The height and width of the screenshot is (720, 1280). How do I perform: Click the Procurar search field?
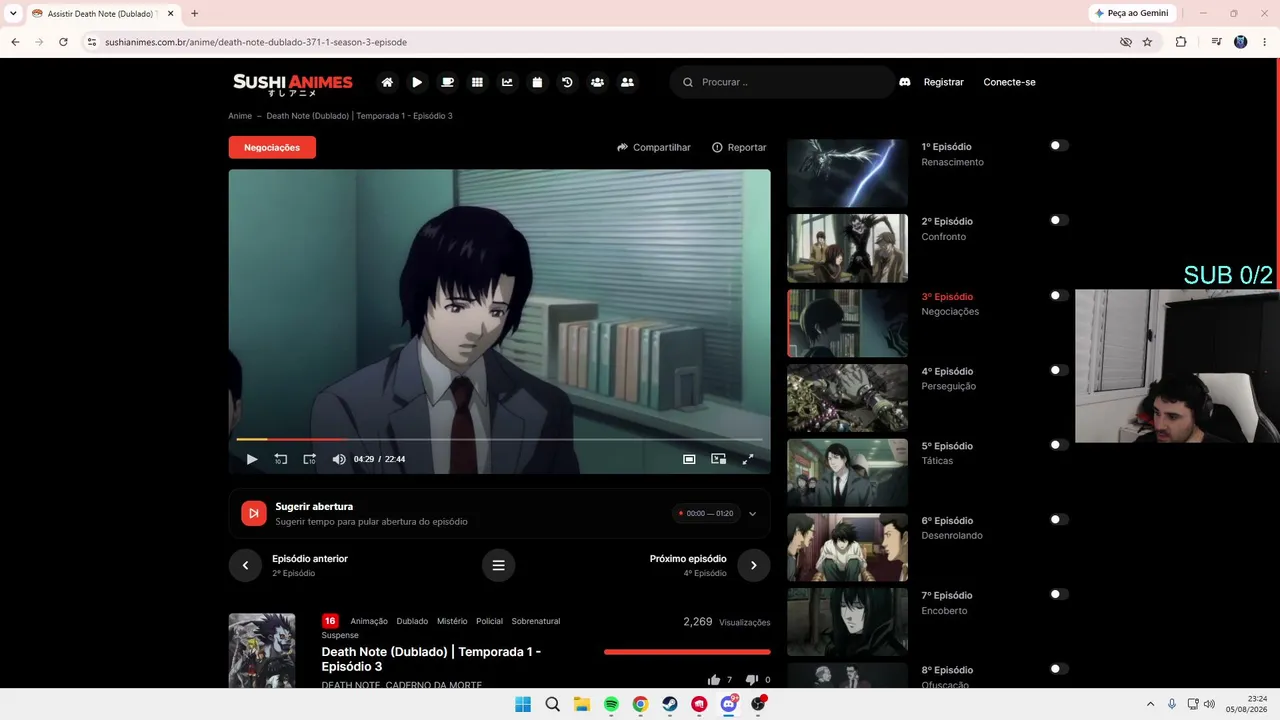point(782,82)
